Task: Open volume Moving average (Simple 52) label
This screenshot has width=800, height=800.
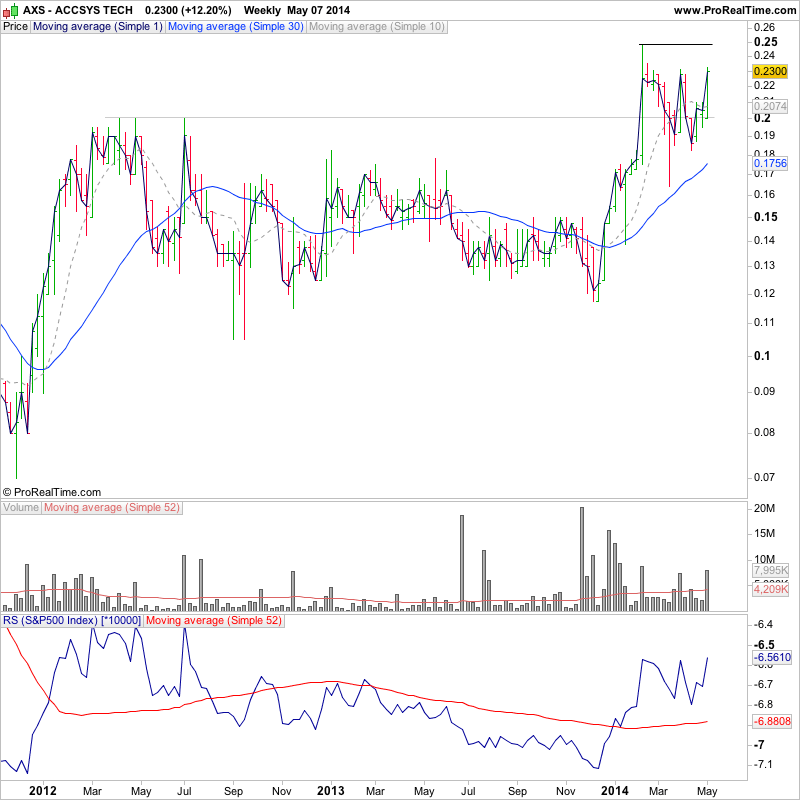Action: pos(112,508)
